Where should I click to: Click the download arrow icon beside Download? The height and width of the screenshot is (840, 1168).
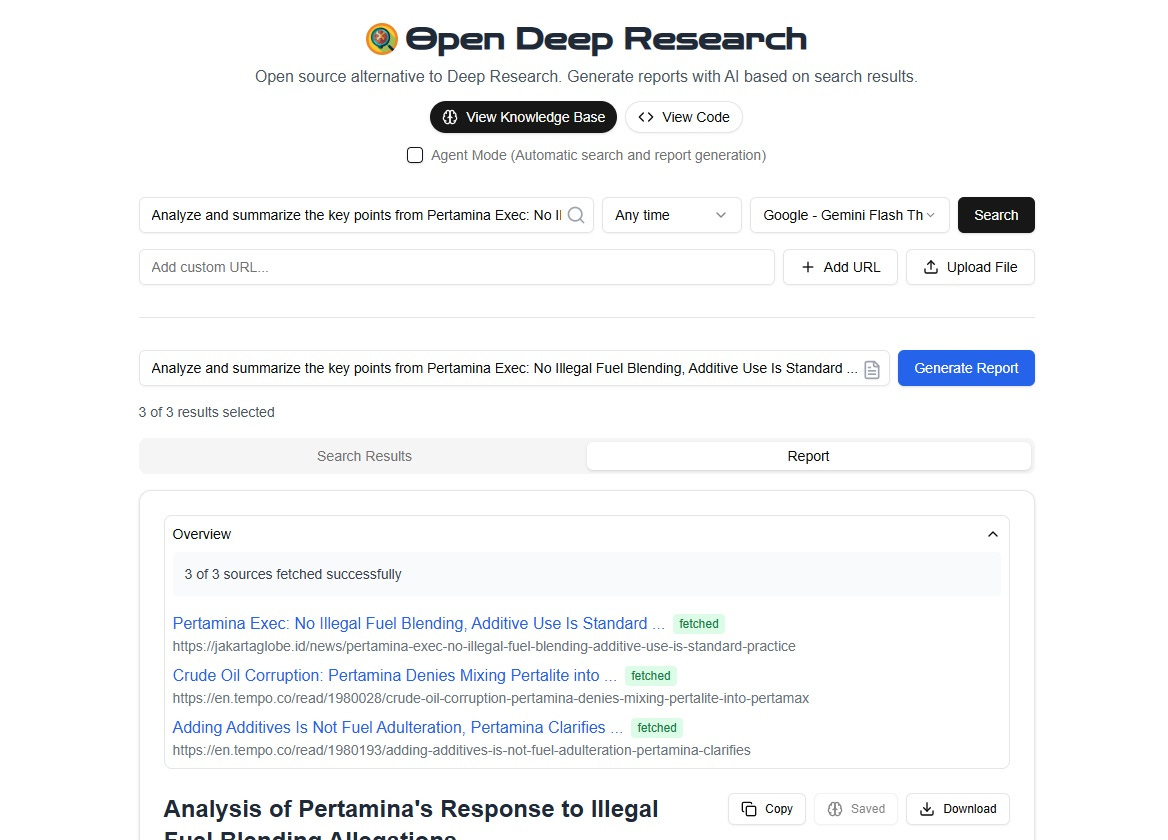pos(927,809)
